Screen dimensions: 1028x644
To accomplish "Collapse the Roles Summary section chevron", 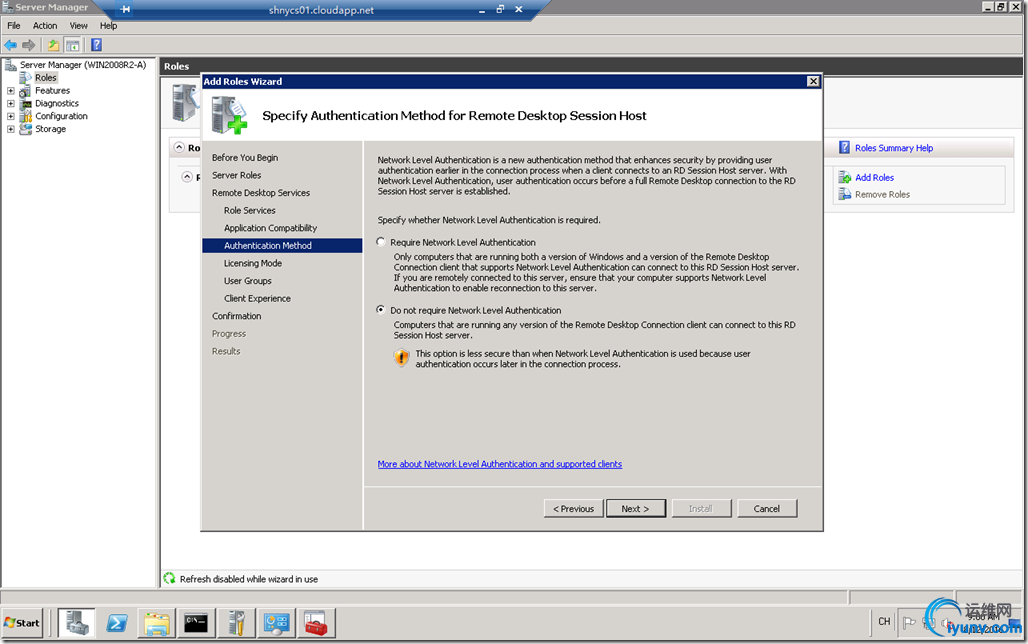I will (x=179, y=148).
